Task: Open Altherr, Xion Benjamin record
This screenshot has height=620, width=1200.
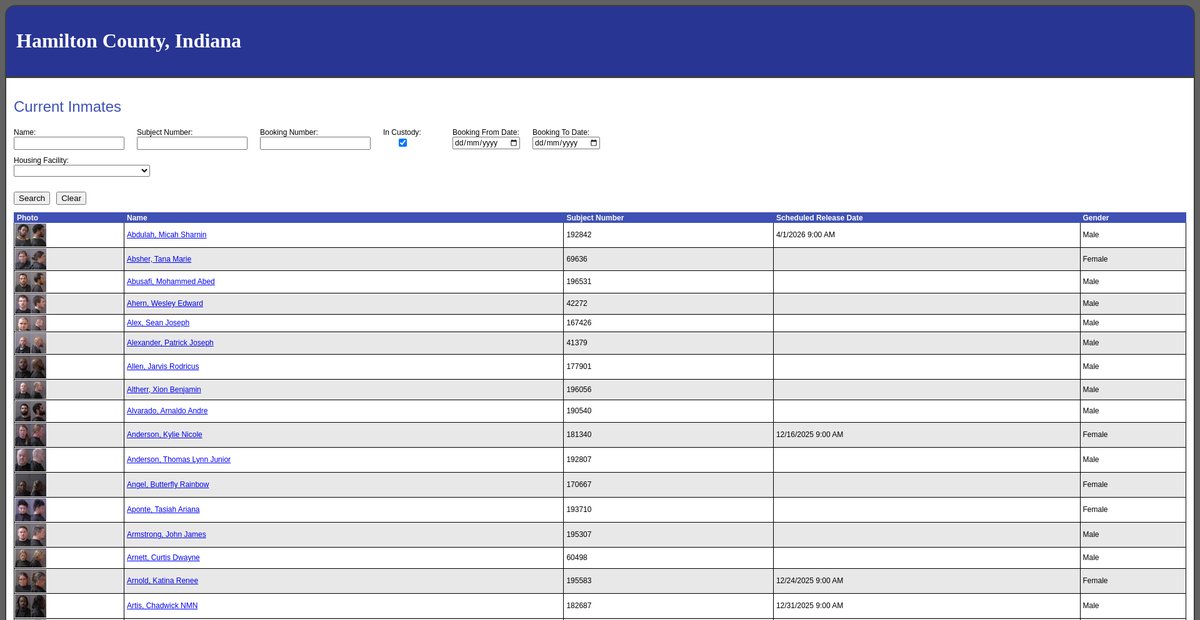Action: pos(164,390)
